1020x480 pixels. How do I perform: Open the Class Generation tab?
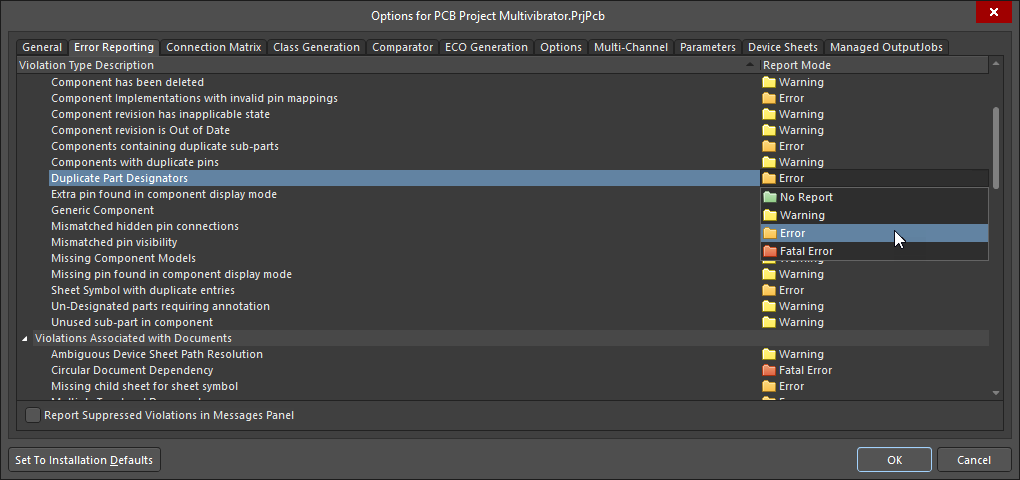point(316,47)
